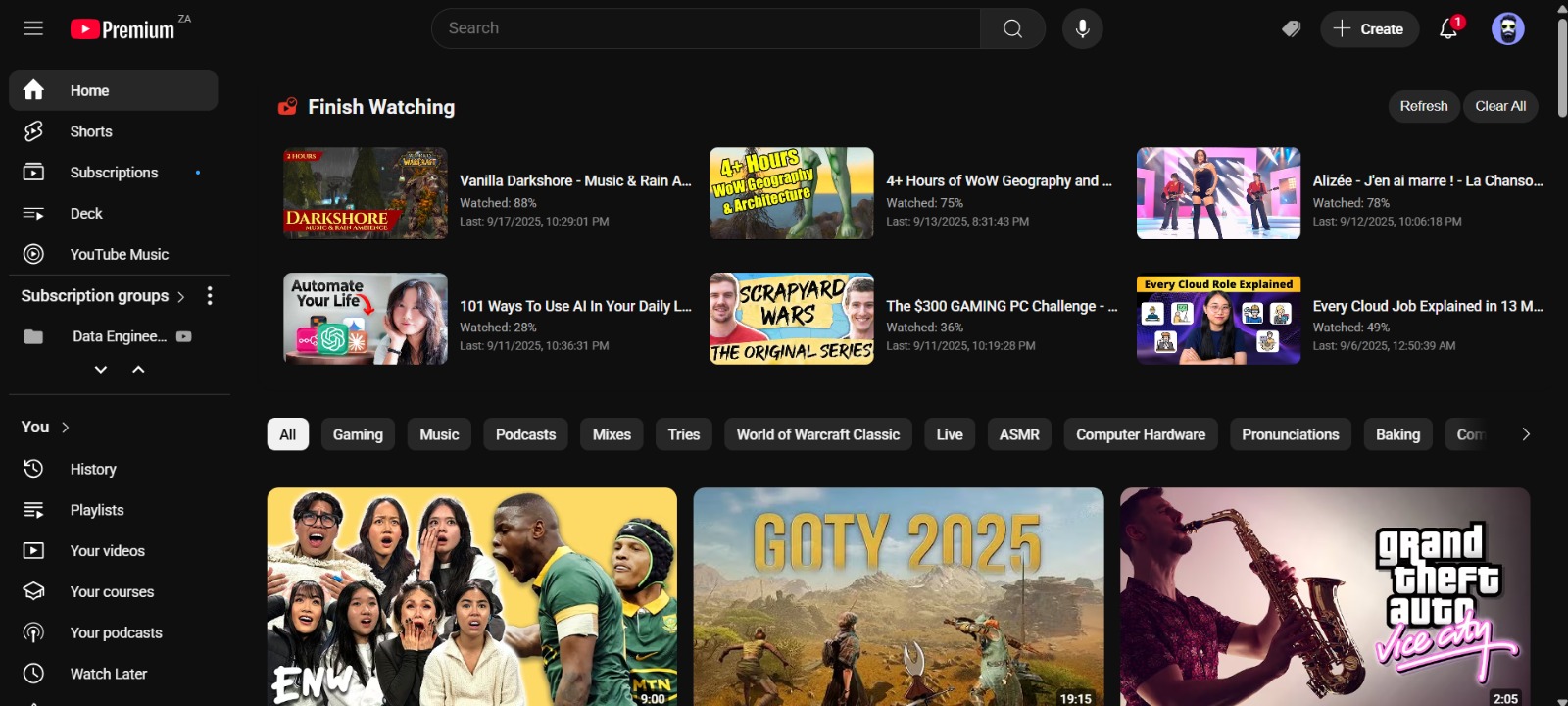1568x706 pixels.
Task: Click the History clock icon
Action: pyautogui.click(x=33, y=469)
